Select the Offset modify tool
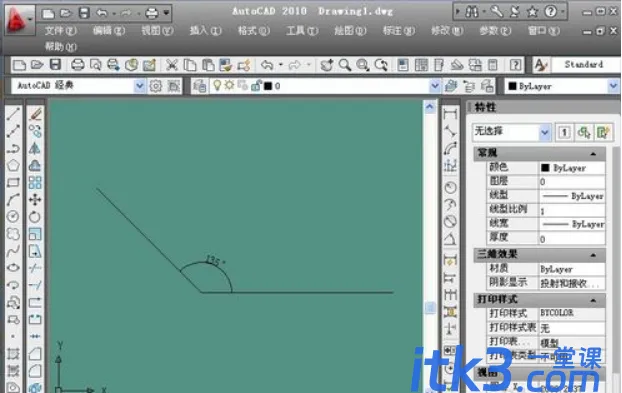622x393 pixels. point(35,165)
